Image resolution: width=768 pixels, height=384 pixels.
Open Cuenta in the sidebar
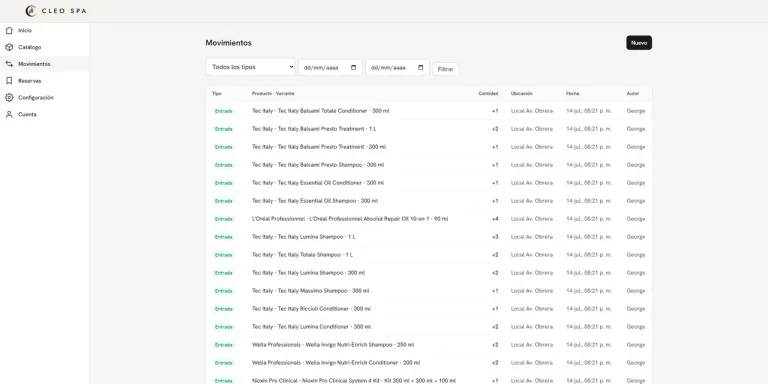click(x=44, y=114)
